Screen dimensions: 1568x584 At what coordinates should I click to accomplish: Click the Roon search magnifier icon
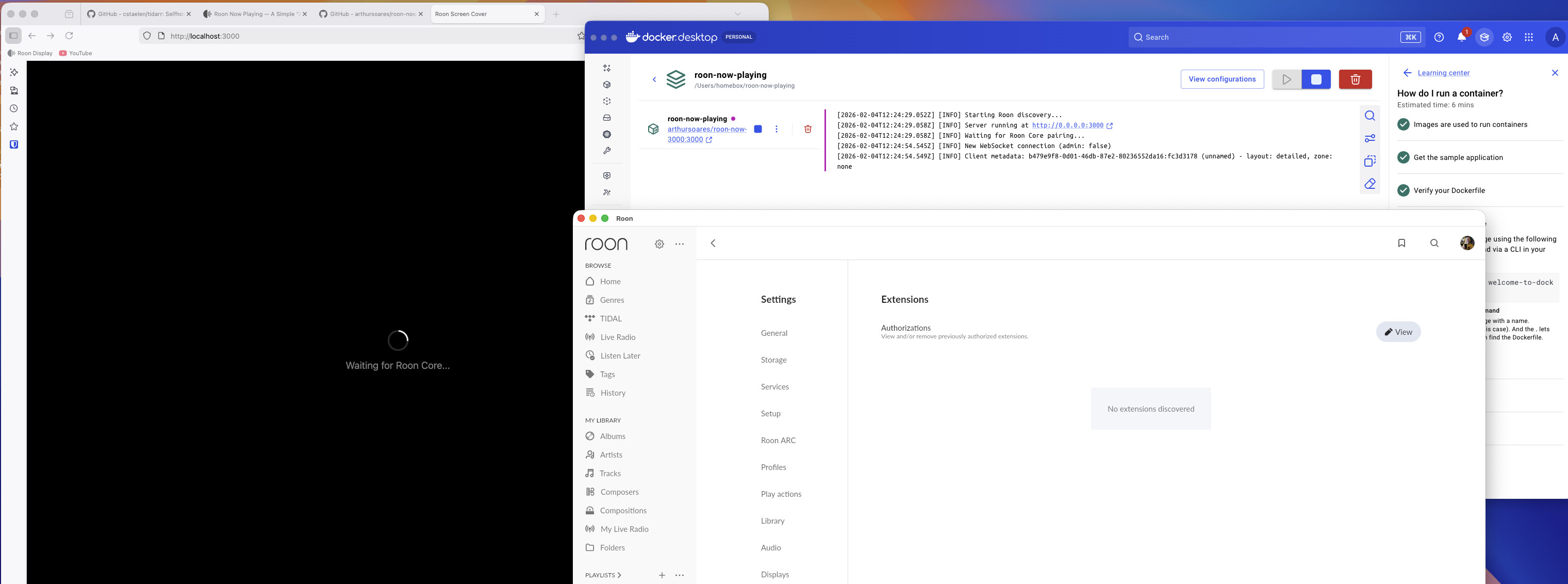1434,243
